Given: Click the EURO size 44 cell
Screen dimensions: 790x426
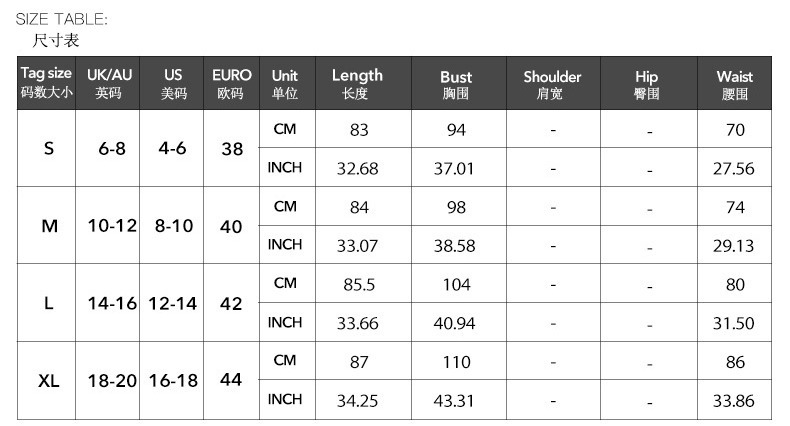Looking at the screenshot, I should click(231, 381).
